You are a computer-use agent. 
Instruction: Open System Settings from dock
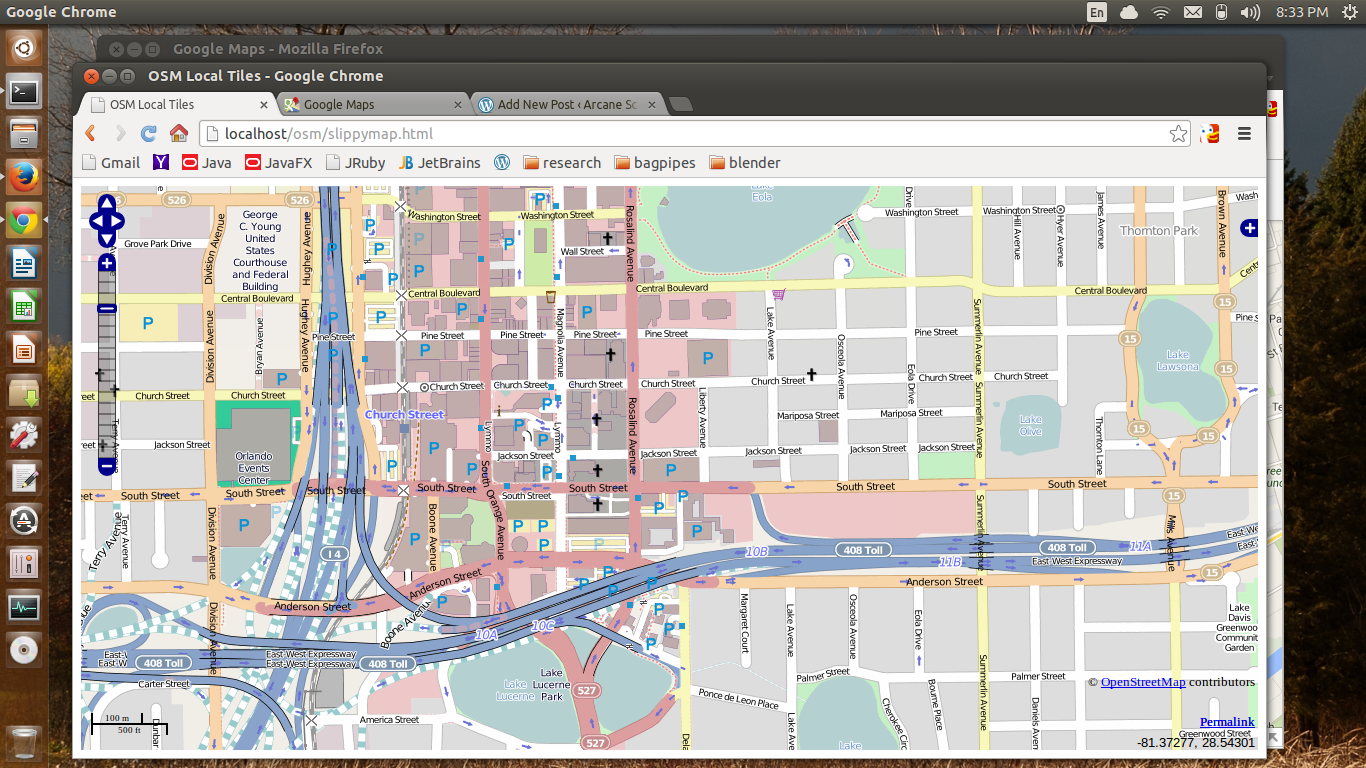click(24, 435)
